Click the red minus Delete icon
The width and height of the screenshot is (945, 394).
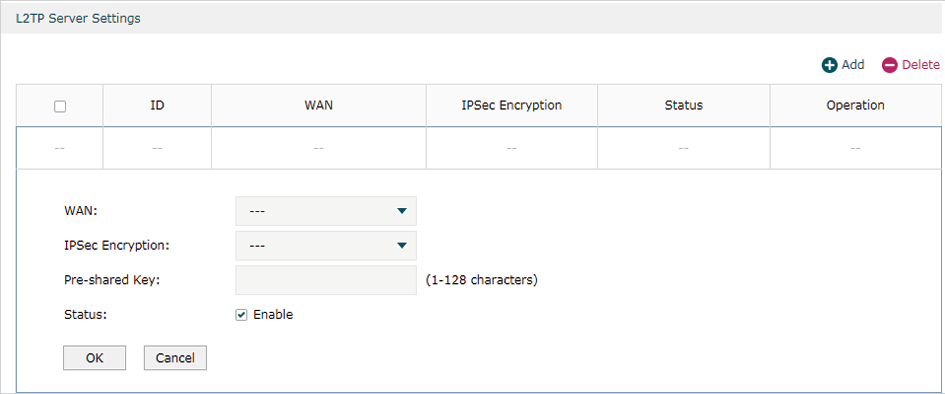890,65
